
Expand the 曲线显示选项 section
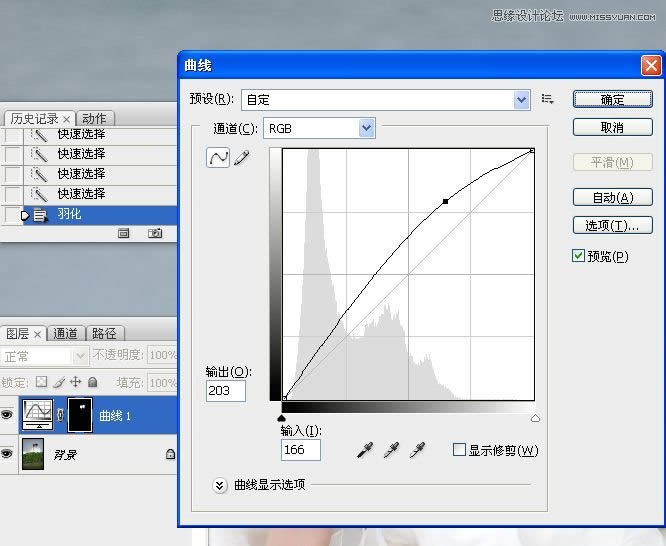pyautogui.click(x=220, y=485)
